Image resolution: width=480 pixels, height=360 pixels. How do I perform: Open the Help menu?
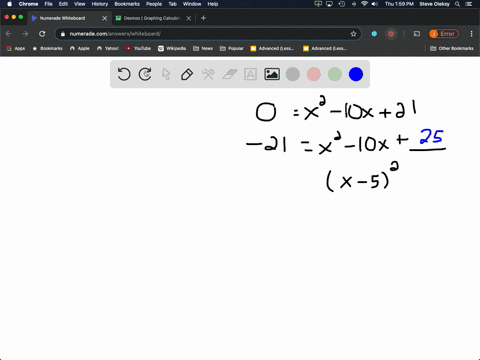pos(213,4)
